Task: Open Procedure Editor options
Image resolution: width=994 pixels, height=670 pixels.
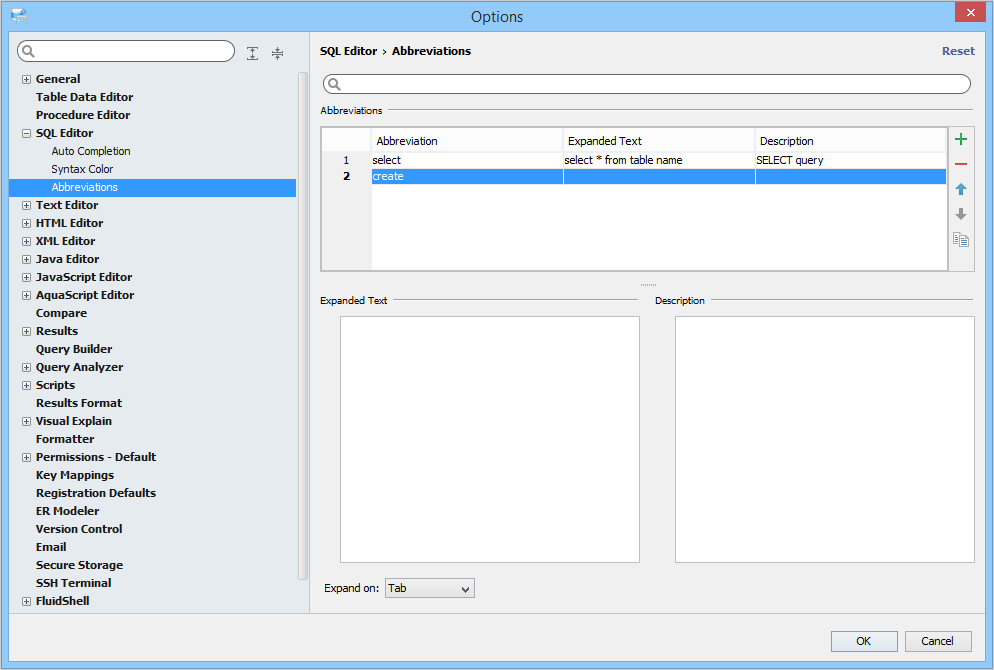Action: [x=83, y=115]
